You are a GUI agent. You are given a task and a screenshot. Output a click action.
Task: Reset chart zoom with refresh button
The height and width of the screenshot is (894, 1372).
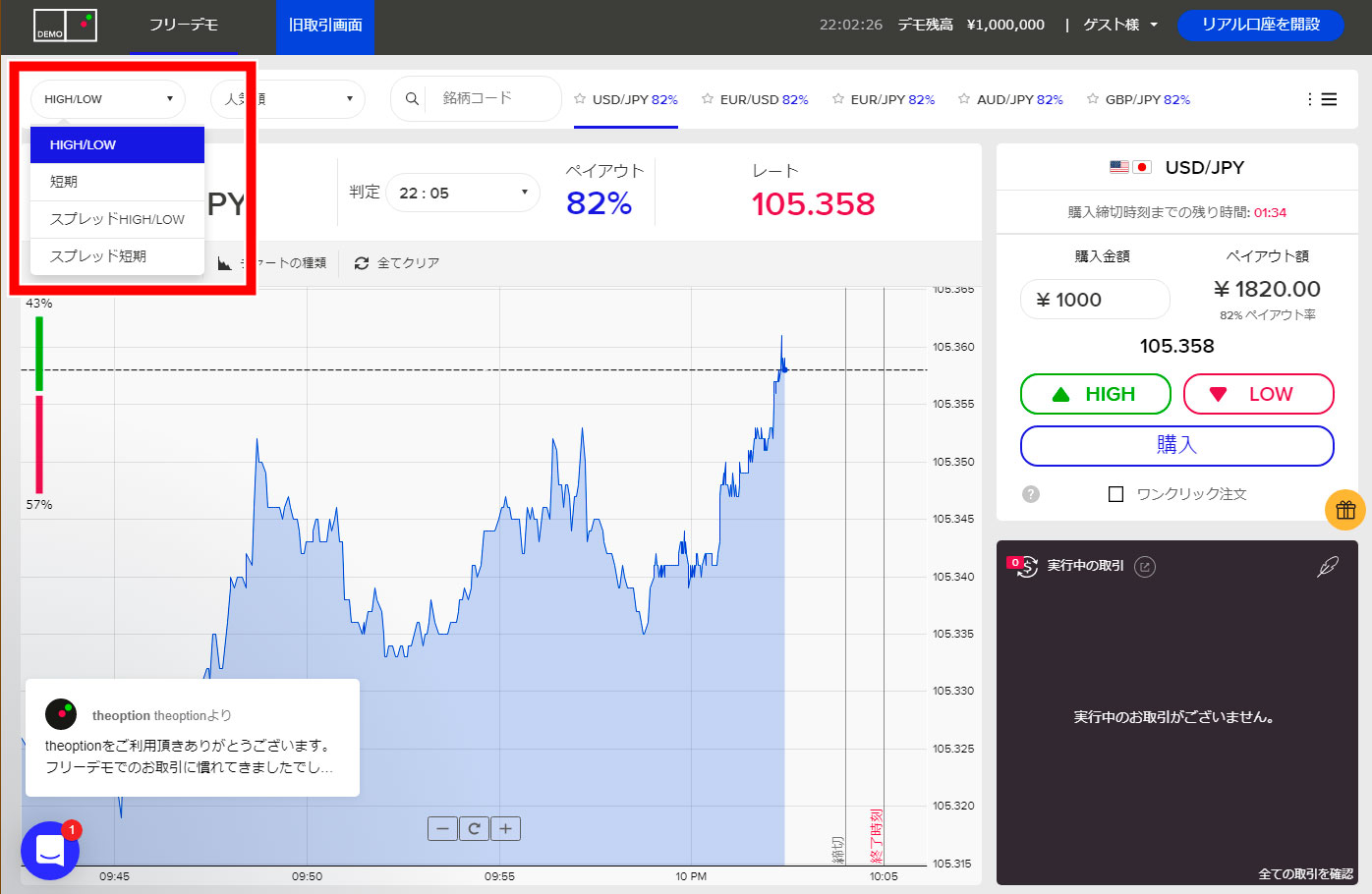(x=474, y=828)
